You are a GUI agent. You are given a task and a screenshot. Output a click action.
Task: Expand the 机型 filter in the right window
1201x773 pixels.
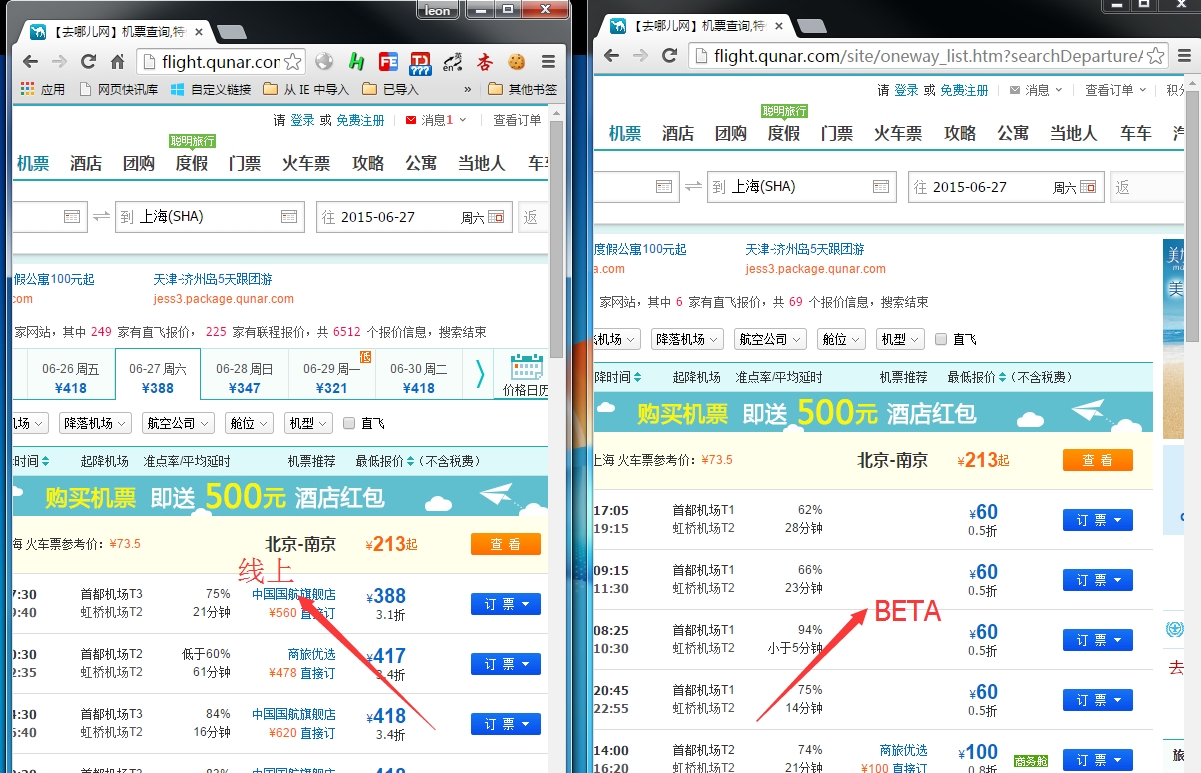pos(900,339)
